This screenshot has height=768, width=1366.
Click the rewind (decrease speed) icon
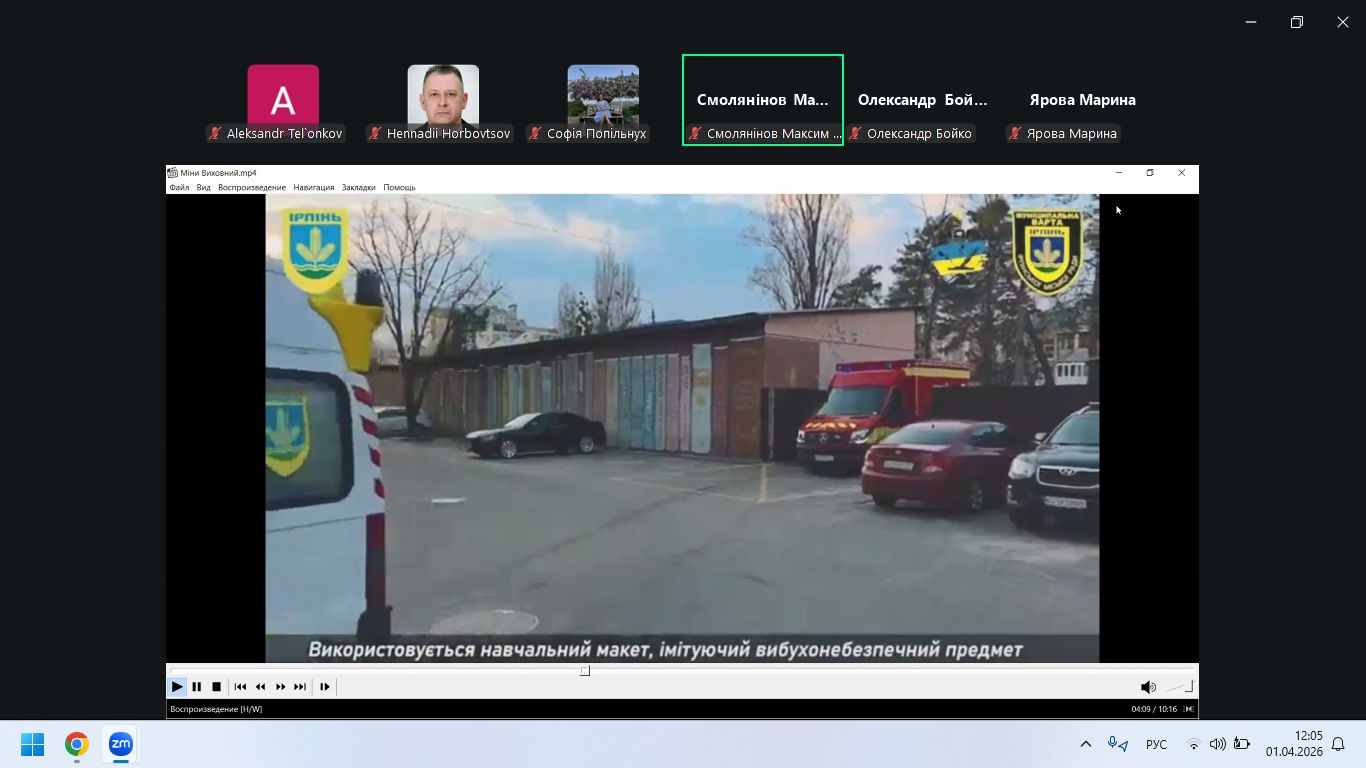260,687
